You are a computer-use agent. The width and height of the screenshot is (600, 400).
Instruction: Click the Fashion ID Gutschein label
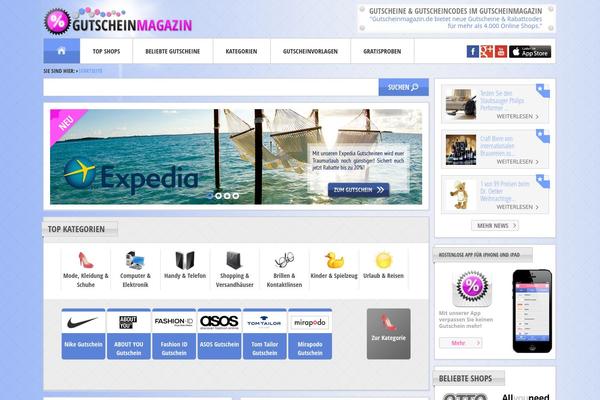(x=174, y=348)
